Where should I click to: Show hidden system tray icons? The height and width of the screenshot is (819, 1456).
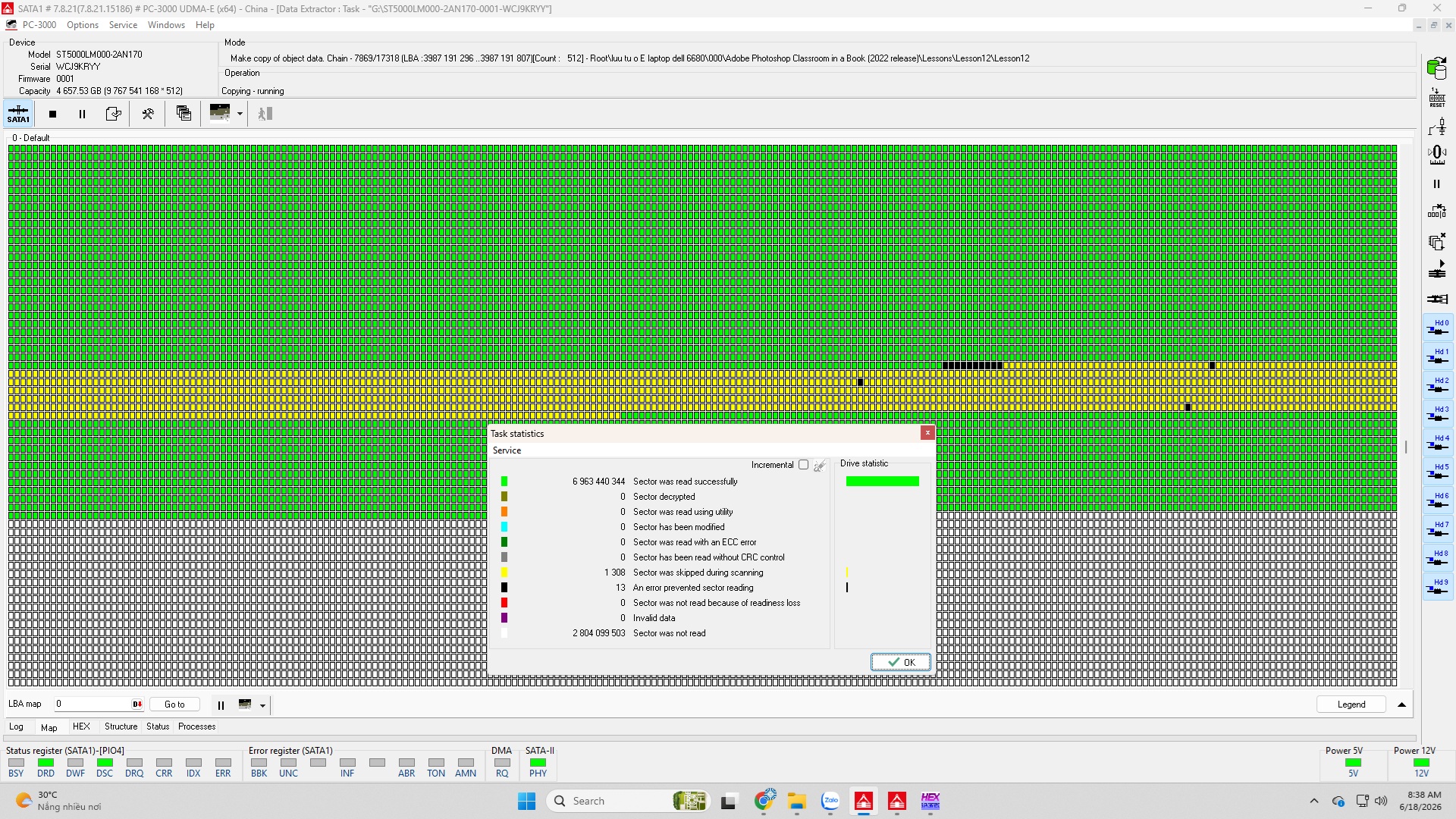pos(1314,801)
